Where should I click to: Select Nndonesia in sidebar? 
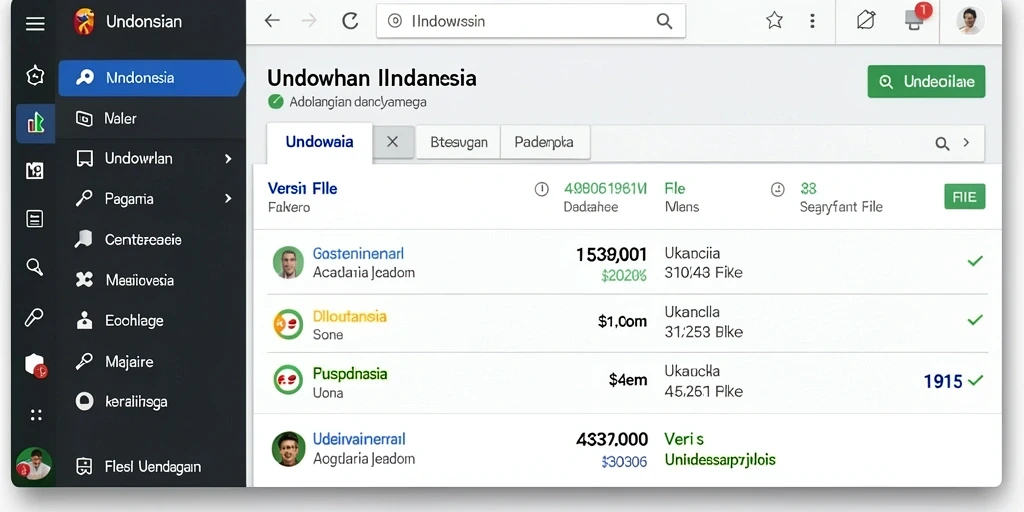[151, 78]
